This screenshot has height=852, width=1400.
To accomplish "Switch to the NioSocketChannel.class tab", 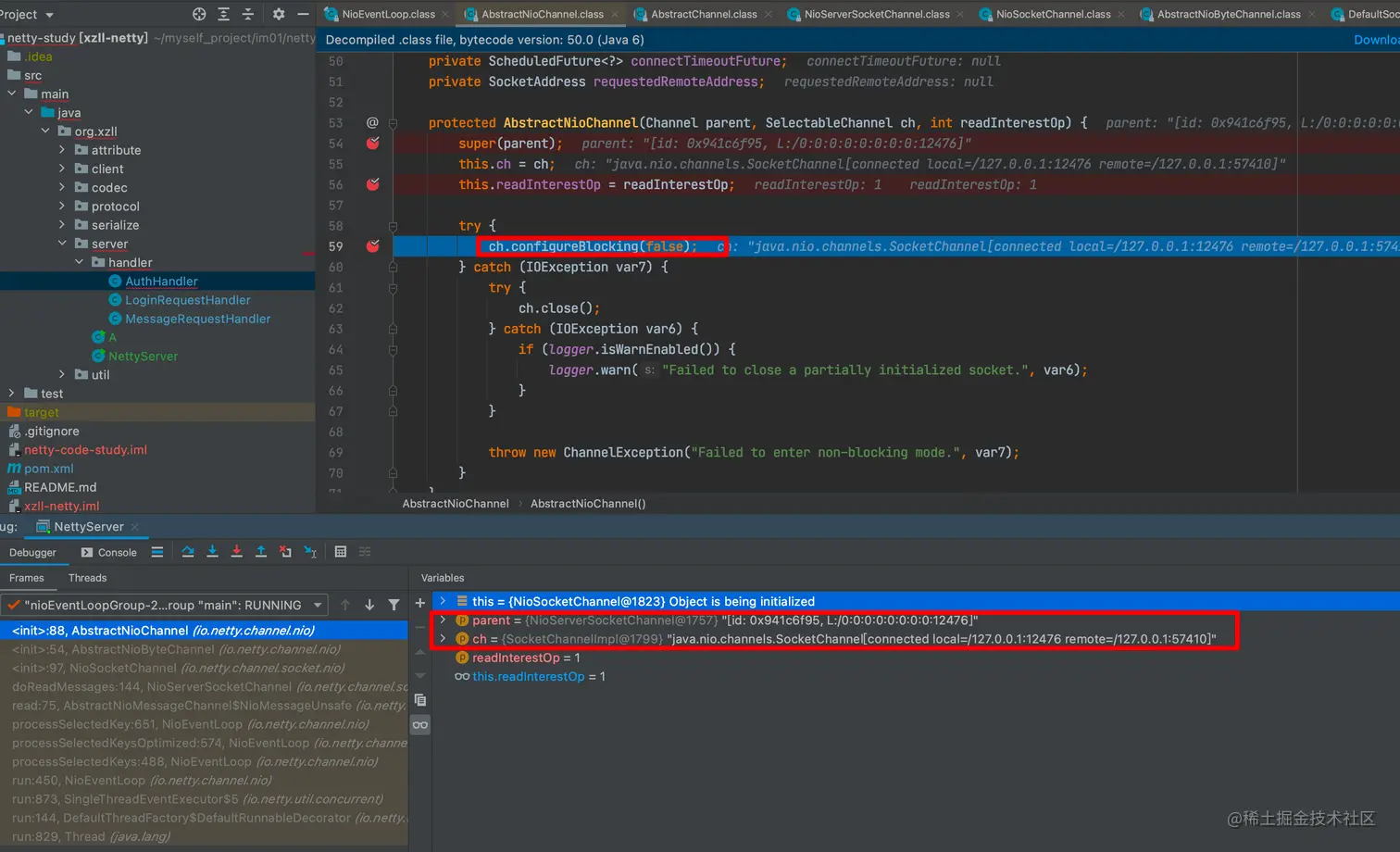I will [1052, 14].
